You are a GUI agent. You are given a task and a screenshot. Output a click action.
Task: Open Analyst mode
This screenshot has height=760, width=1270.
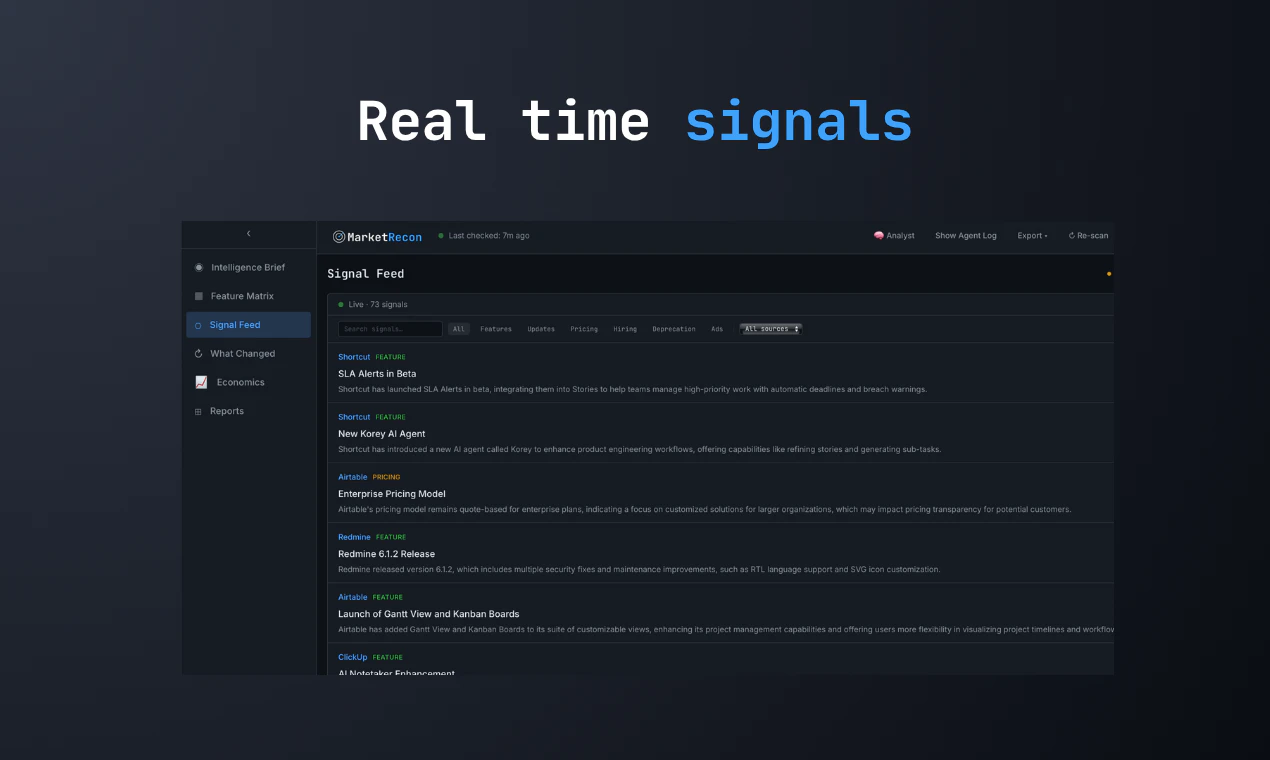[894, 236]
